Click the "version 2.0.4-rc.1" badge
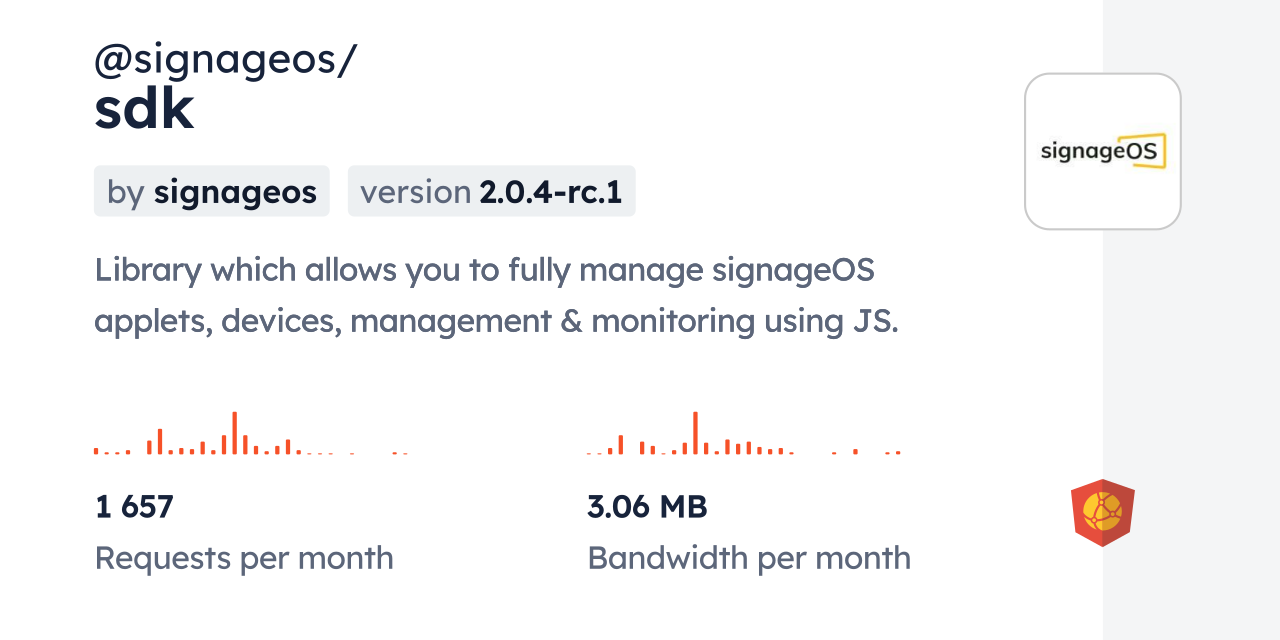The width and height of the screenshot is (1280, 640). click(x=491, y=191)
